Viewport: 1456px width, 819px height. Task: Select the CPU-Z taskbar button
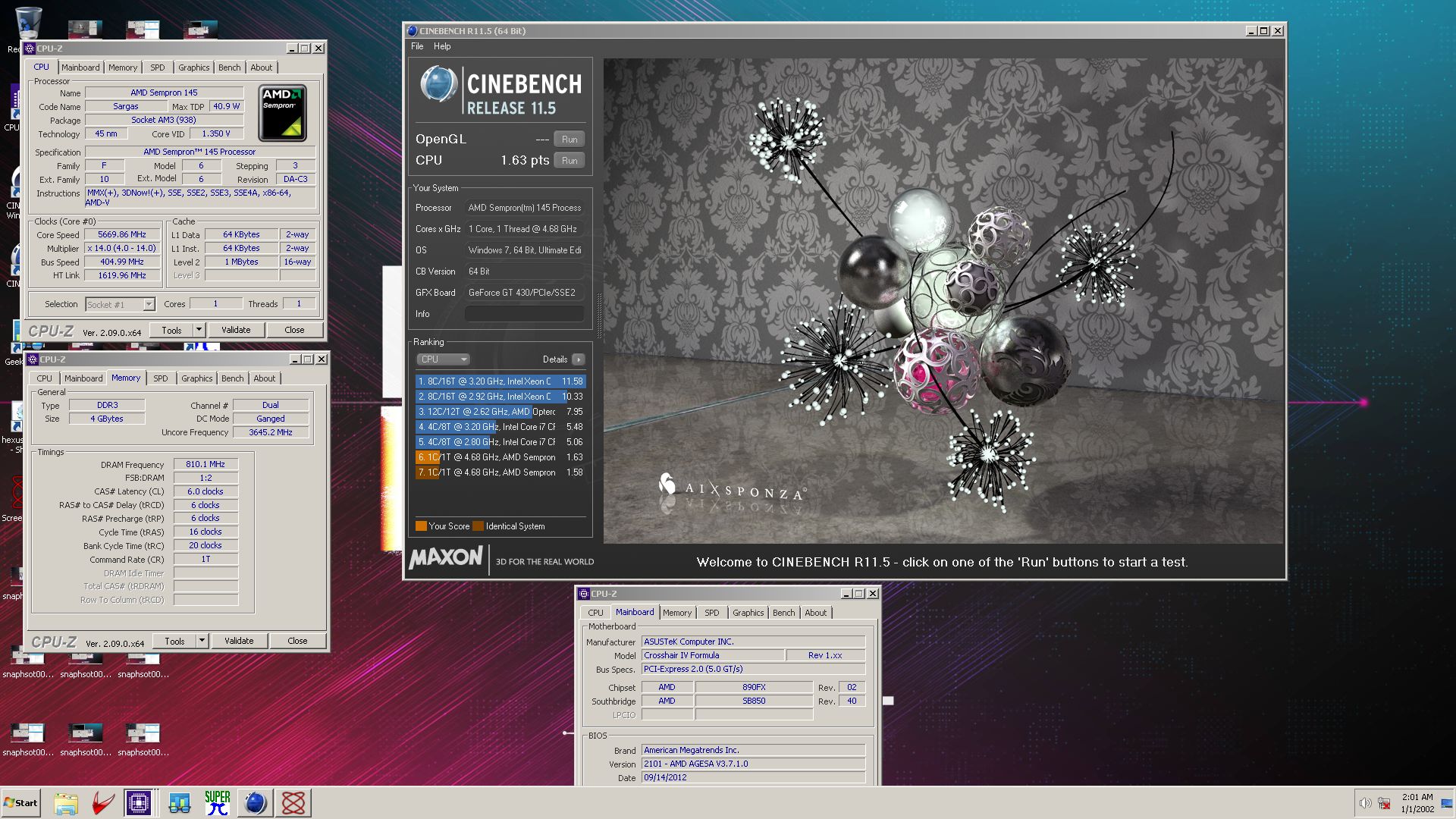coord(139,803)
